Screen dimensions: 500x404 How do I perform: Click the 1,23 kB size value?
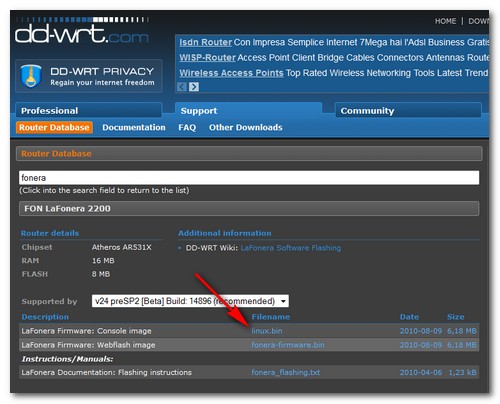coord(462,372)
